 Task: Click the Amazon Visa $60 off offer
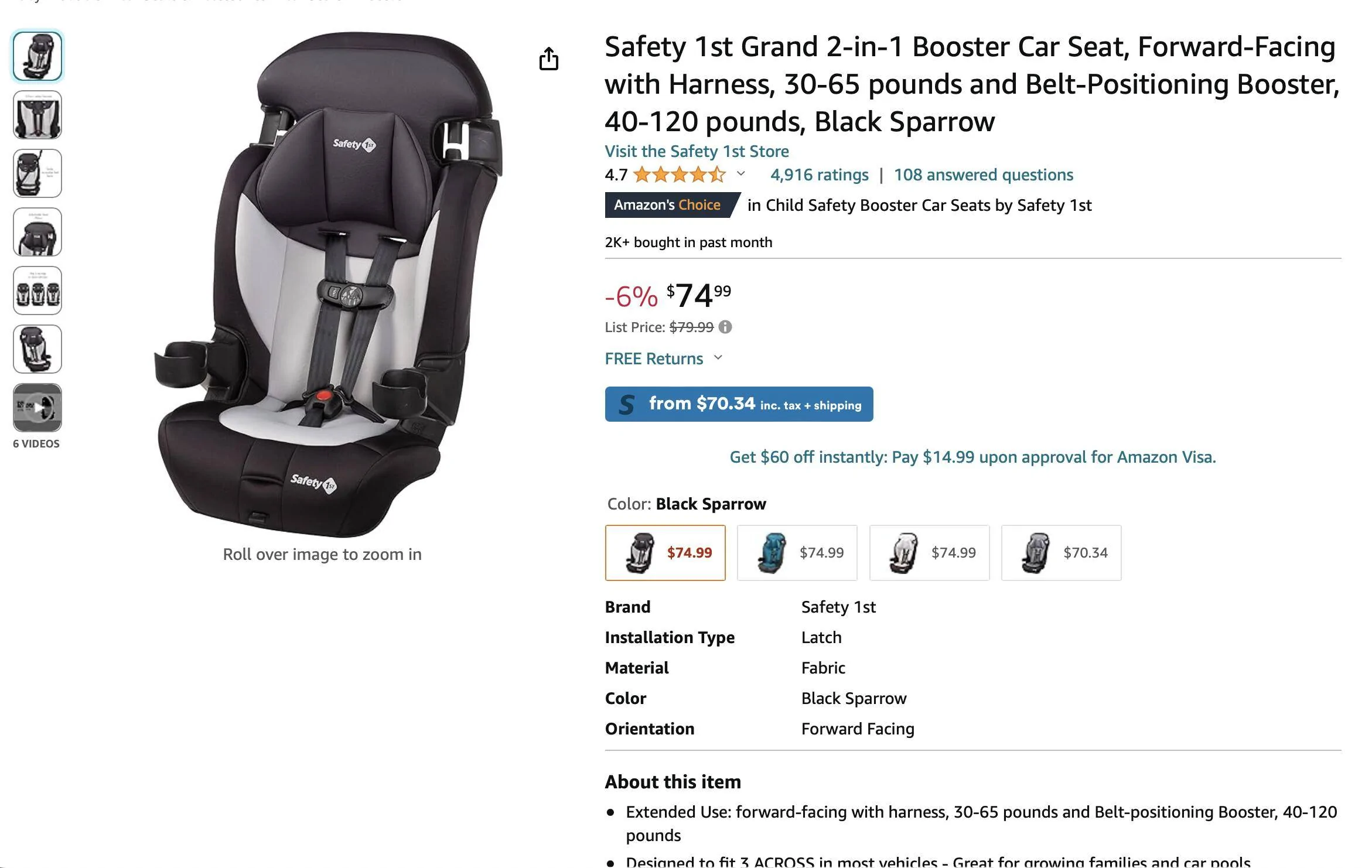972,457
